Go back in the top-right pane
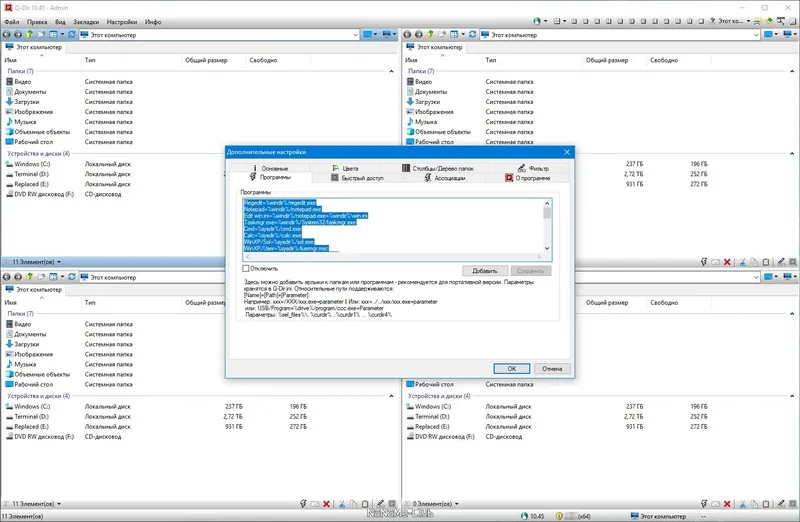 pos(407,35)
